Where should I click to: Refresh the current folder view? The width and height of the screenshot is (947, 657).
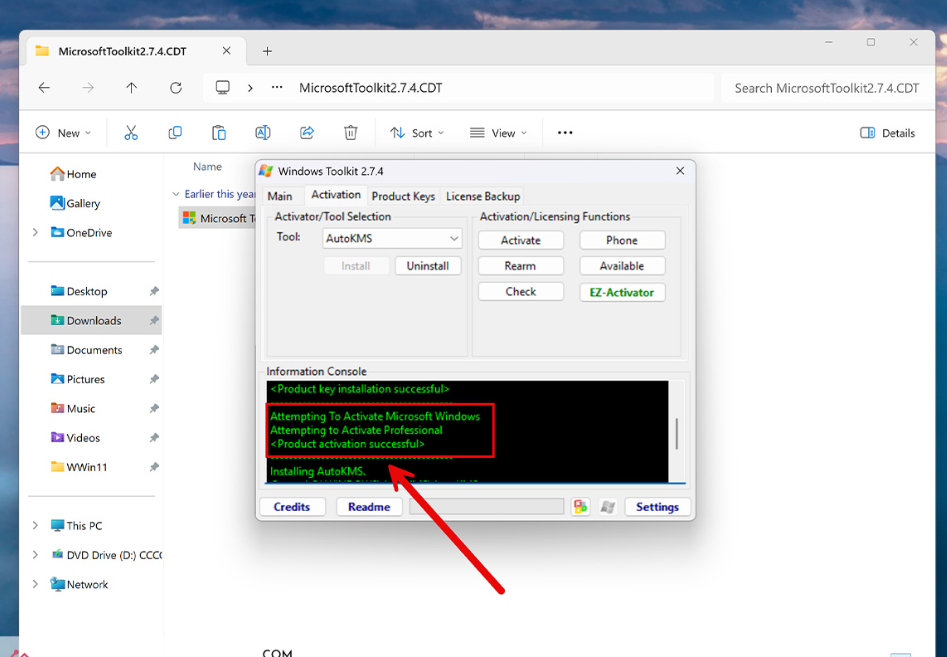coord(176,88)
